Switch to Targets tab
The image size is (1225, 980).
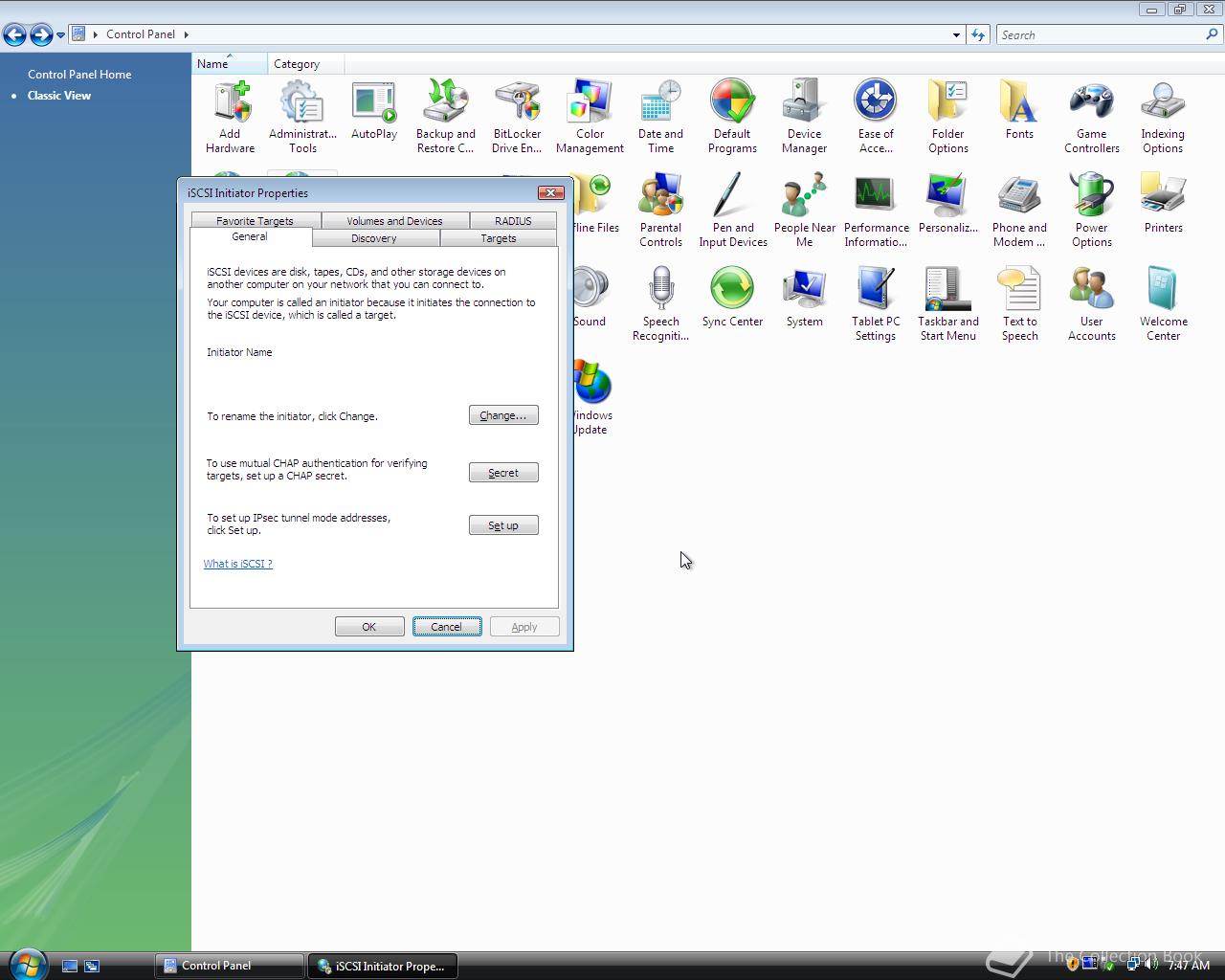point(499,238)
